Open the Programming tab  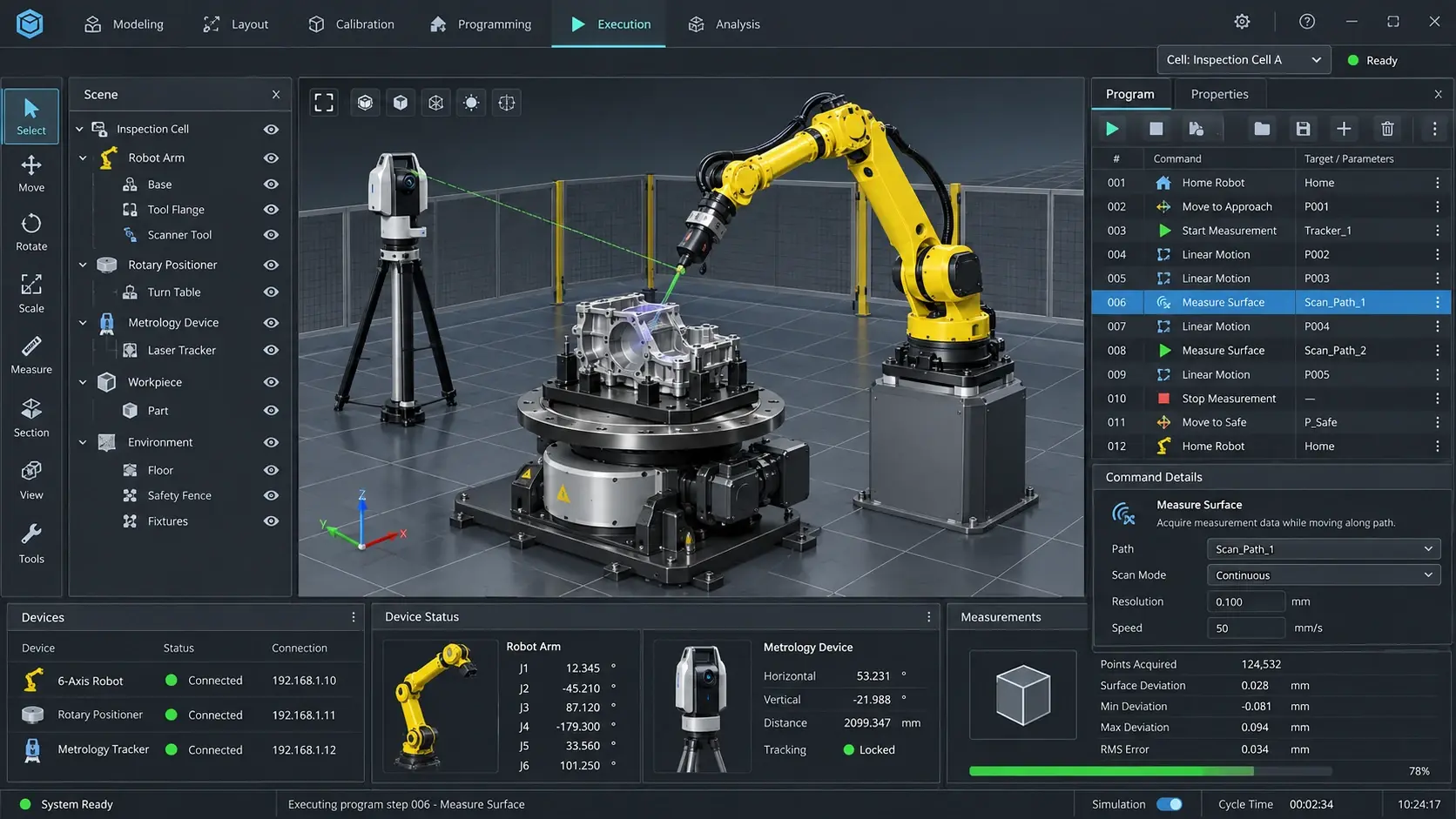(481, 24)
